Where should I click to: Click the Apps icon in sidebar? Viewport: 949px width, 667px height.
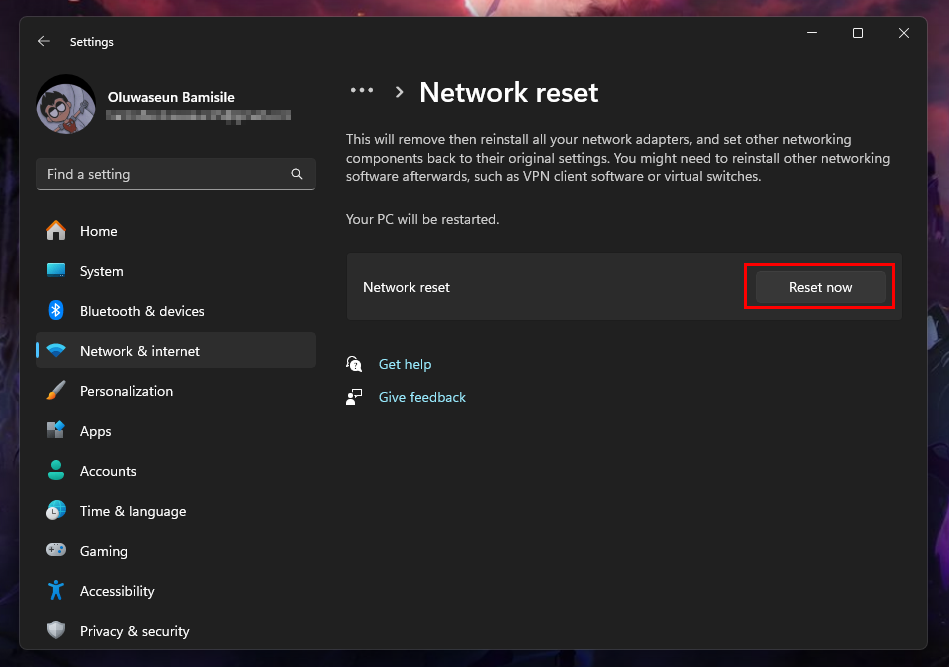point(56,431)
